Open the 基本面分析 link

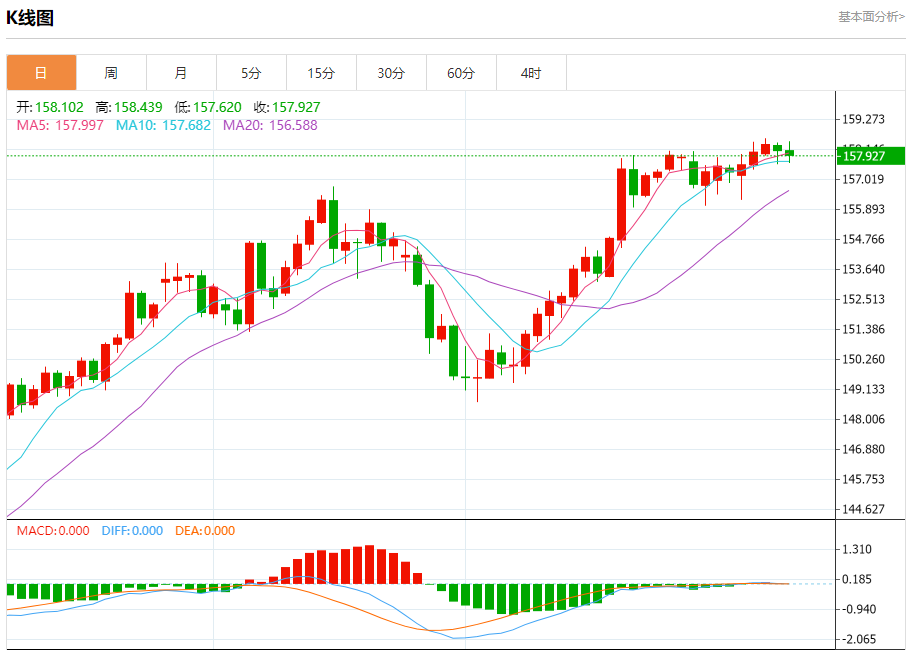pyautogui.click(x=870, y=17)
